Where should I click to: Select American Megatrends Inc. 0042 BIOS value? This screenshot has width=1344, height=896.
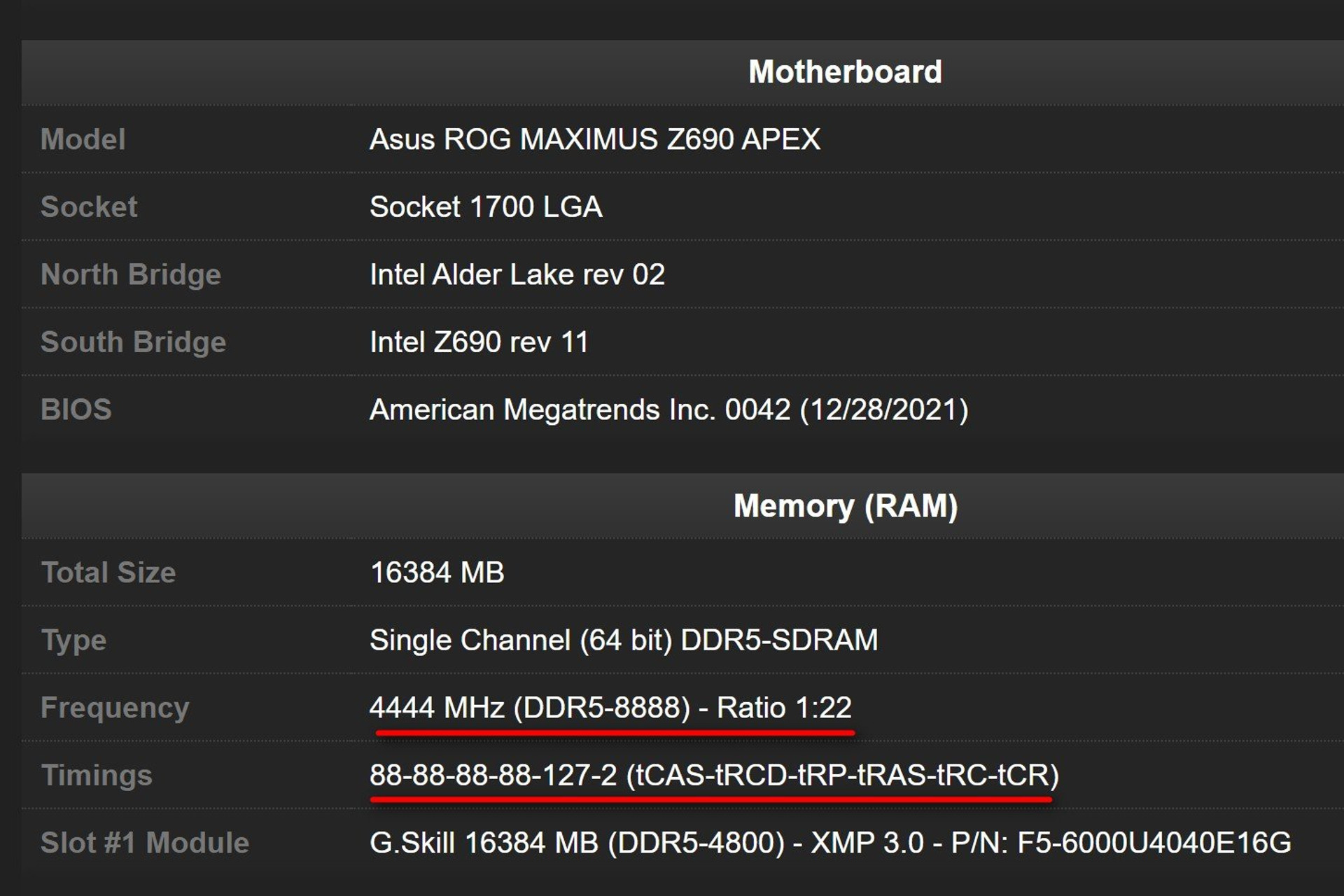coord(669,409)
